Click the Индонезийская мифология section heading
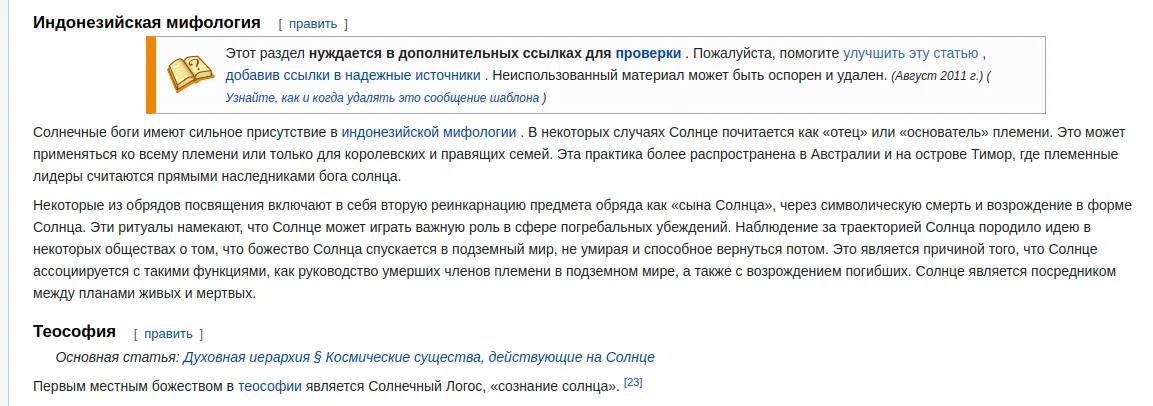 pos(146,22)
